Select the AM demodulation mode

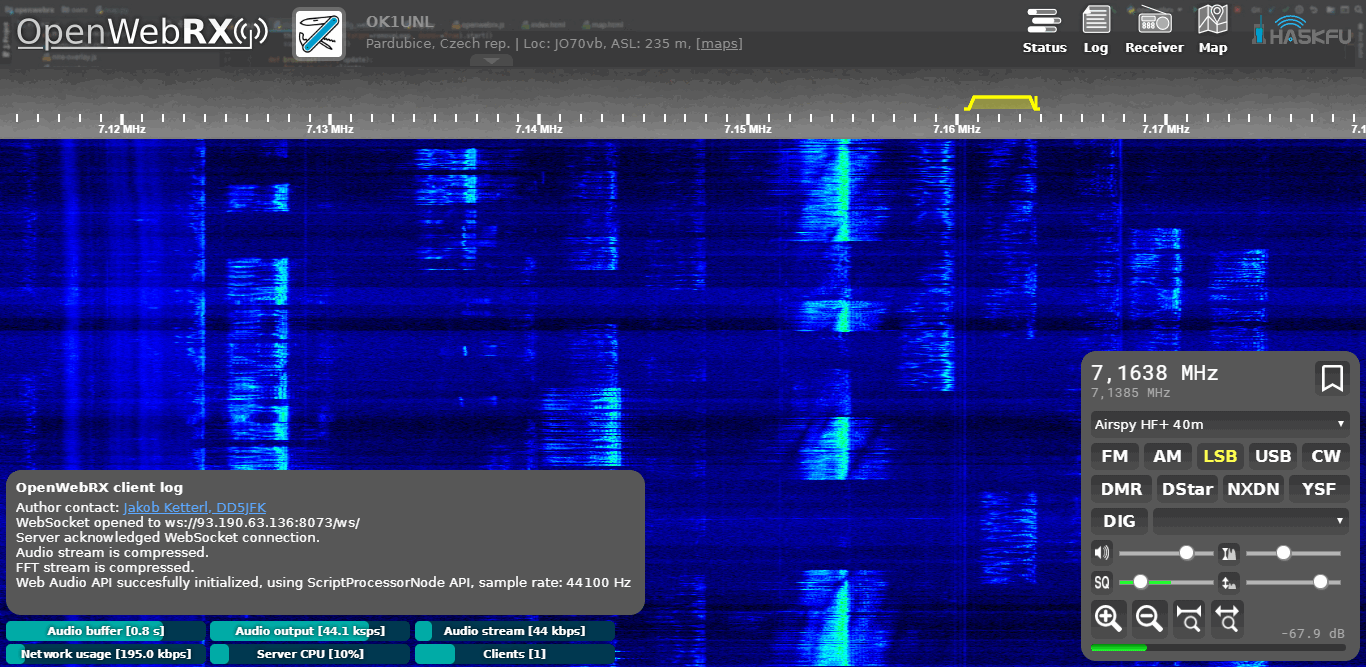(x=1167, y=456)
